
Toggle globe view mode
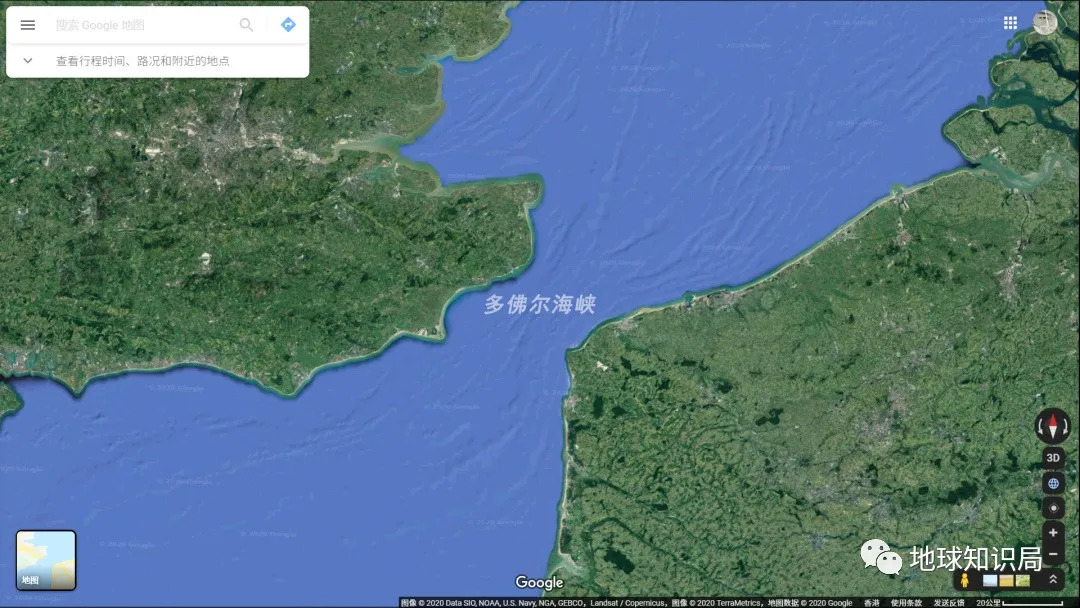[1052, 483]
